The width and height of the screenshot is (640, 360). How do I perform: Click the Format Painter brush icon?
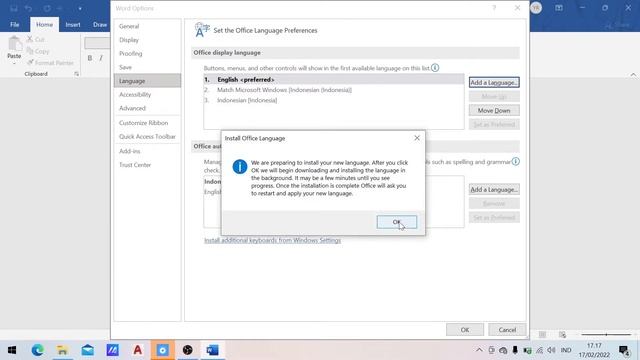point(30,62)
